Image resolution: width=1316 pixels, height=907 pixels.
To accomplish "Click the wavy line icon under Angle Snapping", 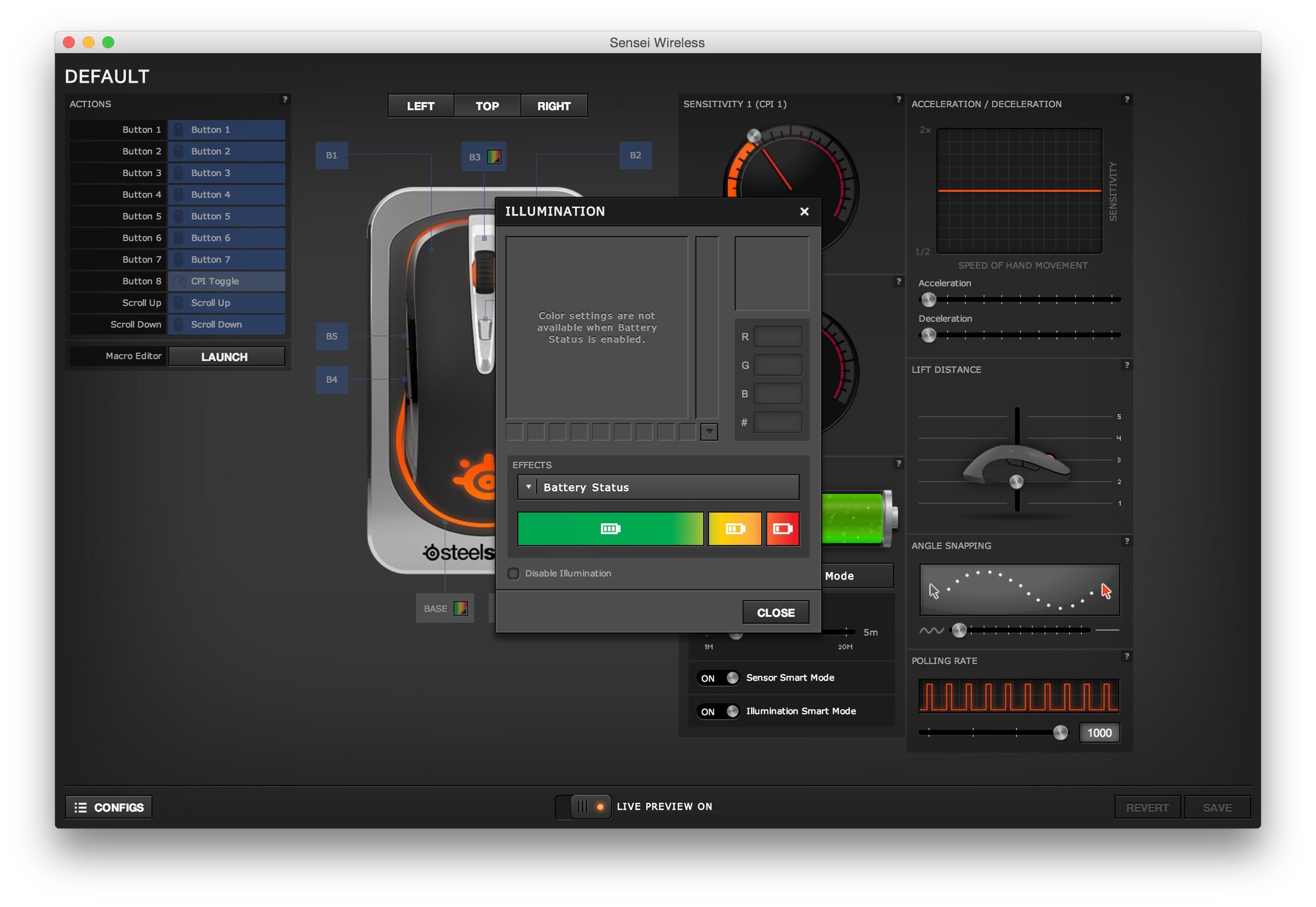I will tap(931, 630).
